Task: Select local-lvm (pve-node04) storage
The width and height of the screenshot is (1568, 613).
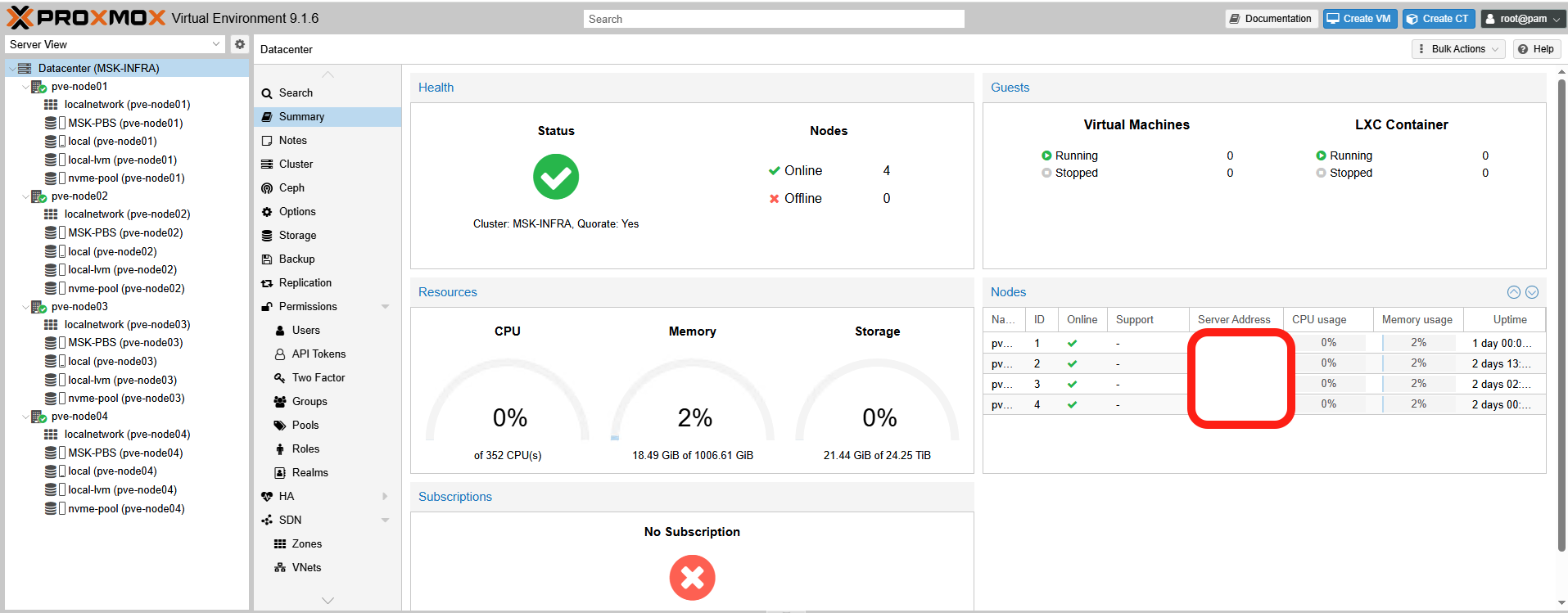Action: point(122,490)
